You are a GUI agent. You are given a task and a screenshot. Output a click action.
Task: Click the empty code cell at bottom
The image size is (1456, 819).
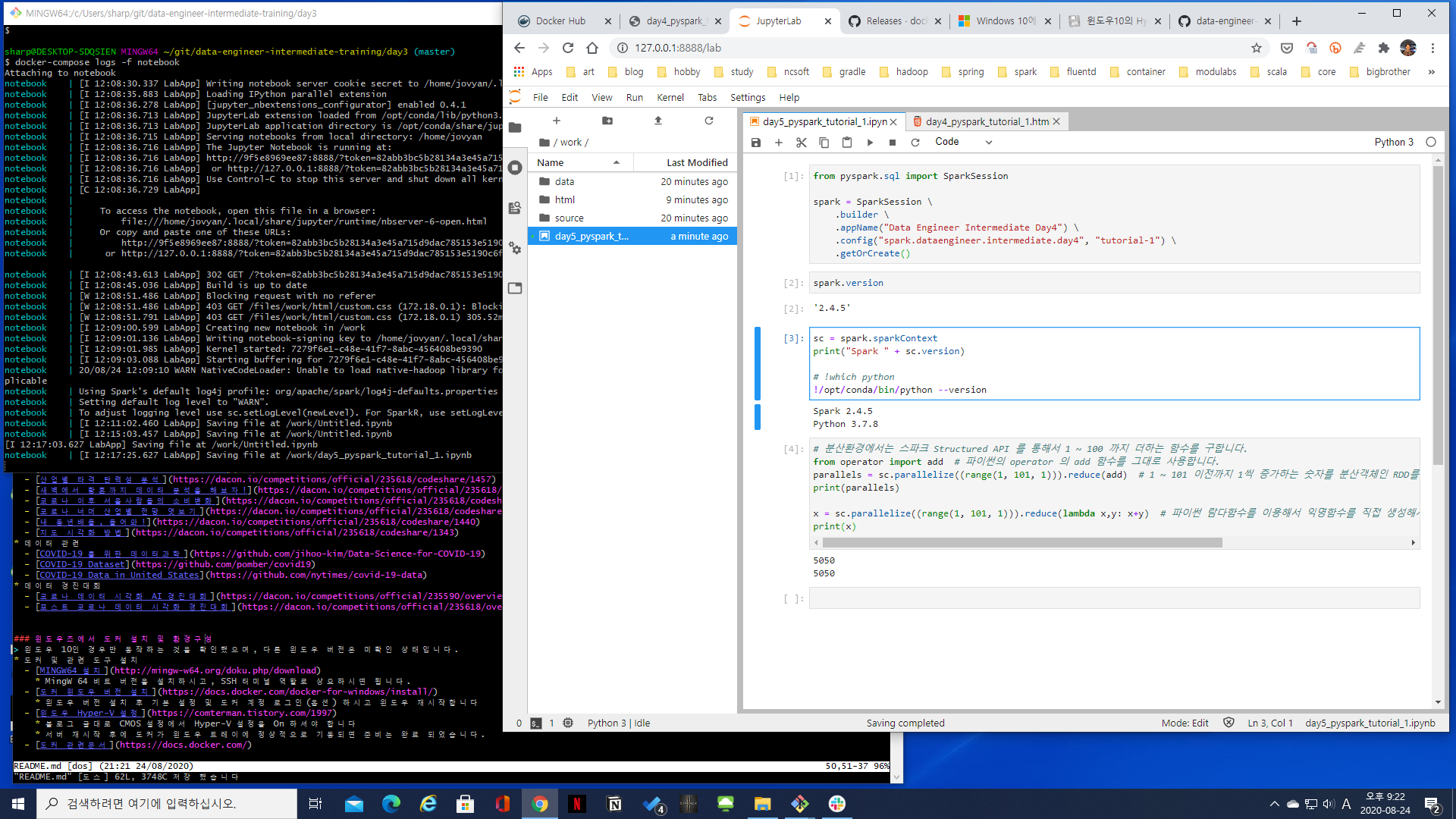coord(1113,598)
